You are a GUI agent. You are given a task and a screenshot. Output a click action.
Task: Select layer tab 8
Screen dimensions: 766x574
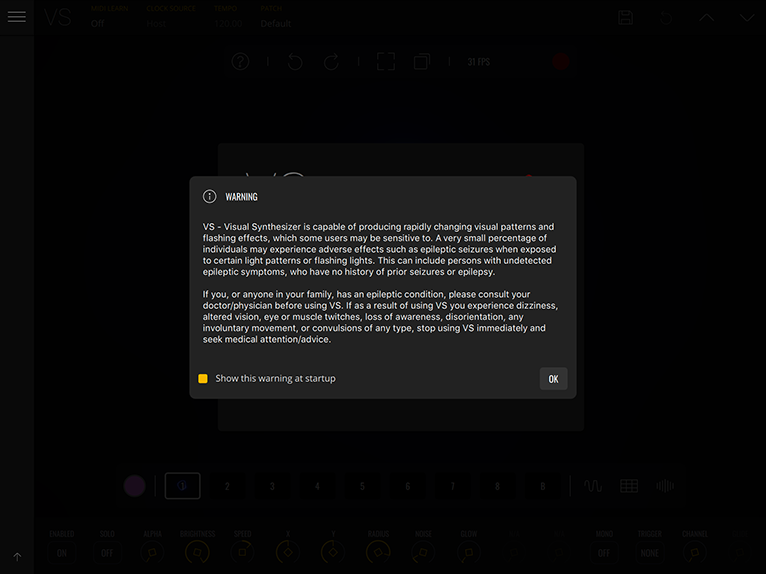[x=497, y=486]
